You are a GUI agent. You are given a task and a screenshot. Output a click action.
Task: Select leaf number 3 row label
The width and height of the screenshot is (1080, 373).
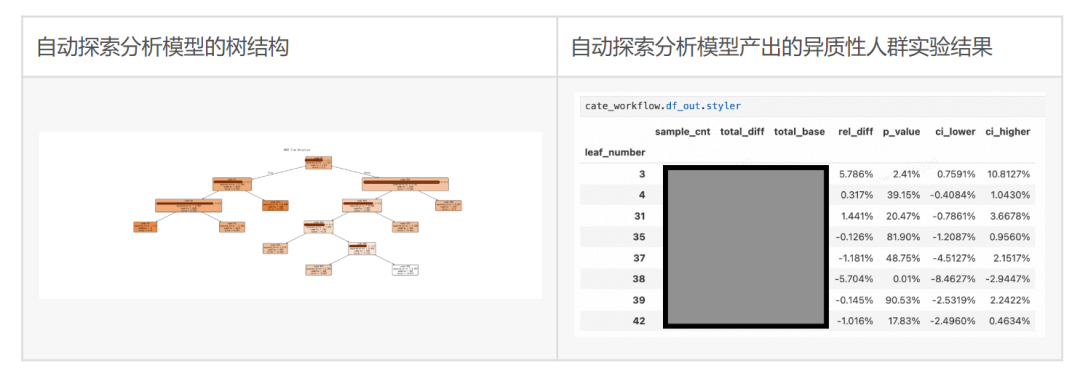pos(642,174)
